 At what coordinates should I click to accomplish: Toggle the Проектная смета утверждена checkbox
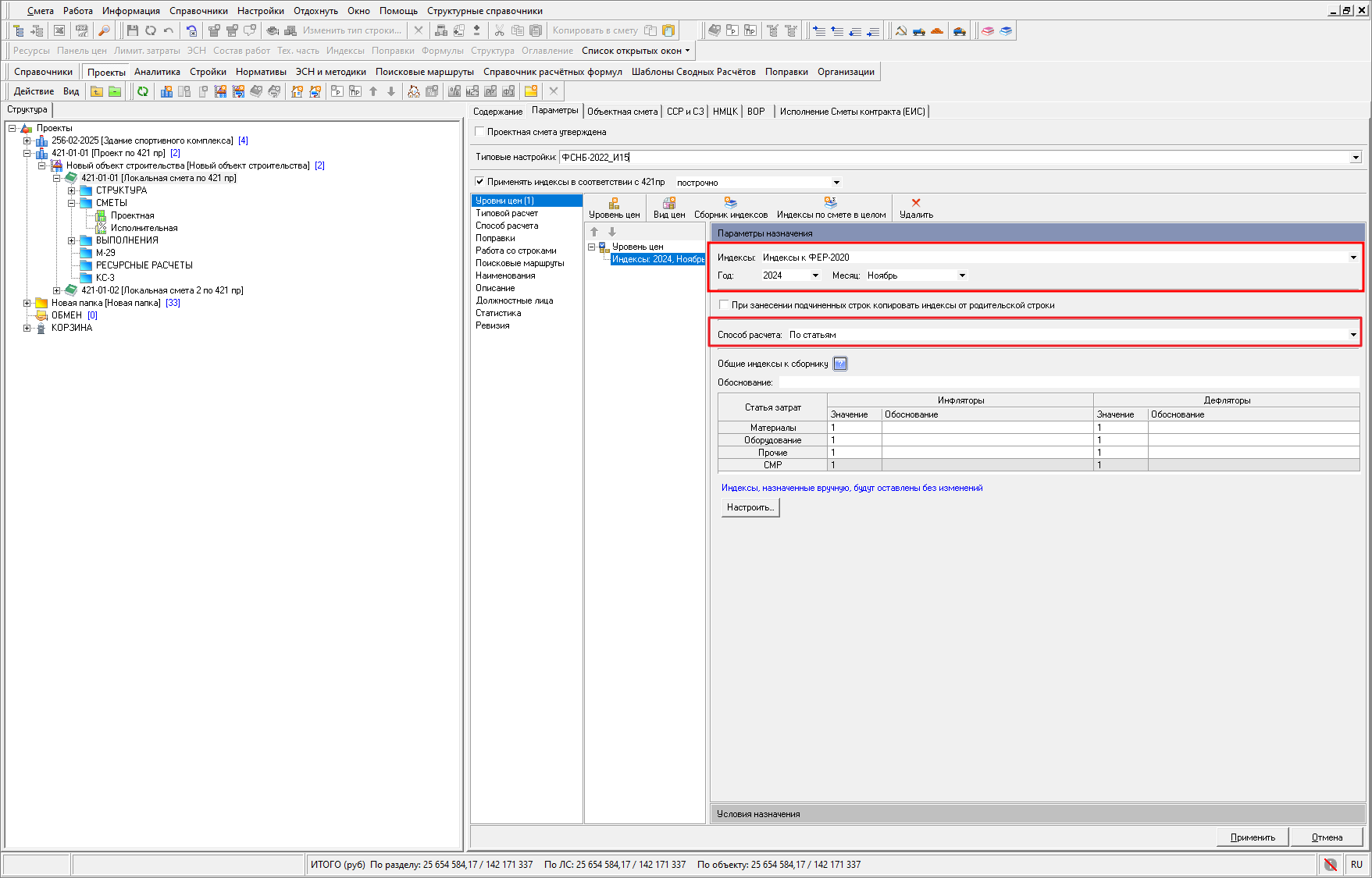pos(480,132)
